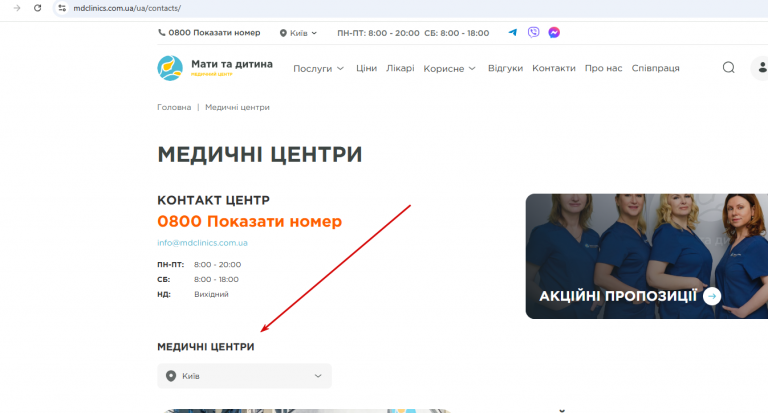Click the Медичні центри breadcrumb

click(237, 107)
